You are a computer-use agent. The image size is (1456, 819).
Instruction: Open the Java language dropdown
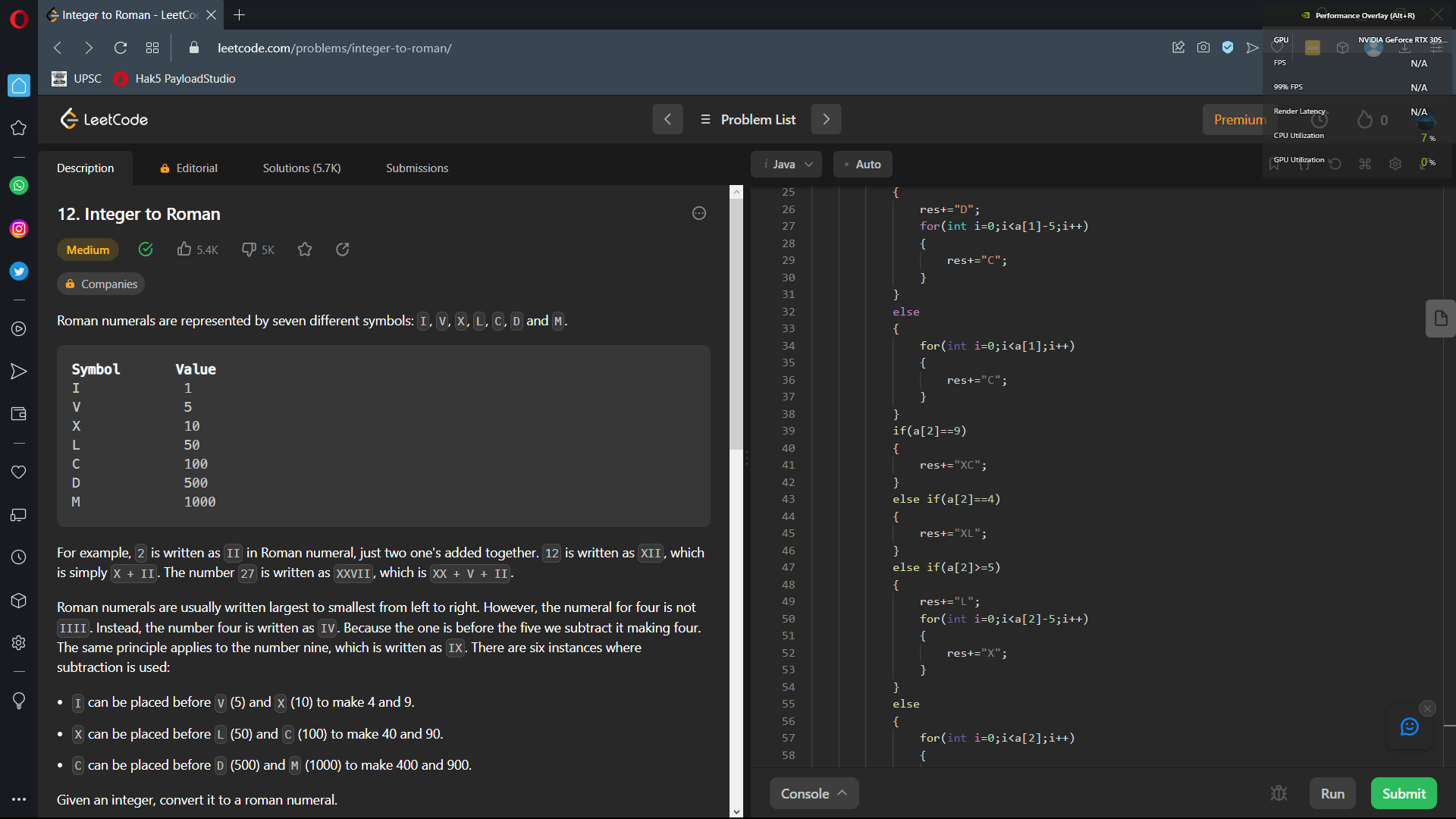(x=786, y=165)
